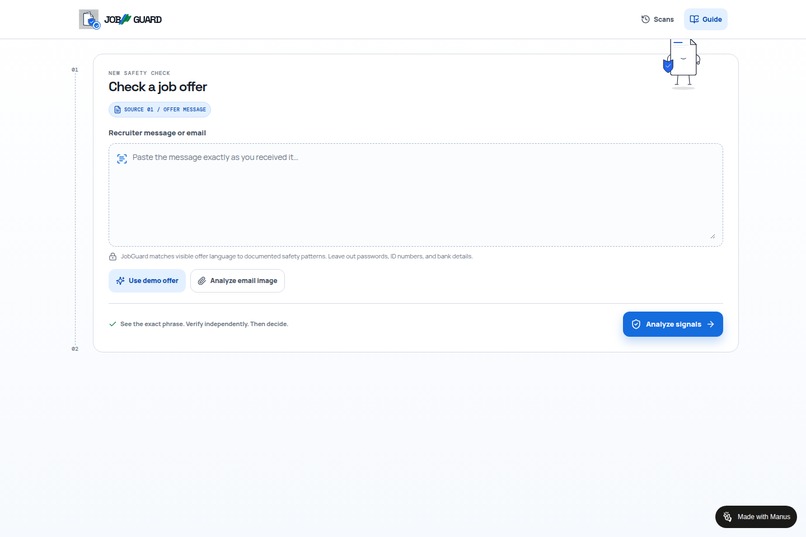This screenshot has width=806, height=537.
Task: Focus the recruiter message text area
Action: coord(415,195)
